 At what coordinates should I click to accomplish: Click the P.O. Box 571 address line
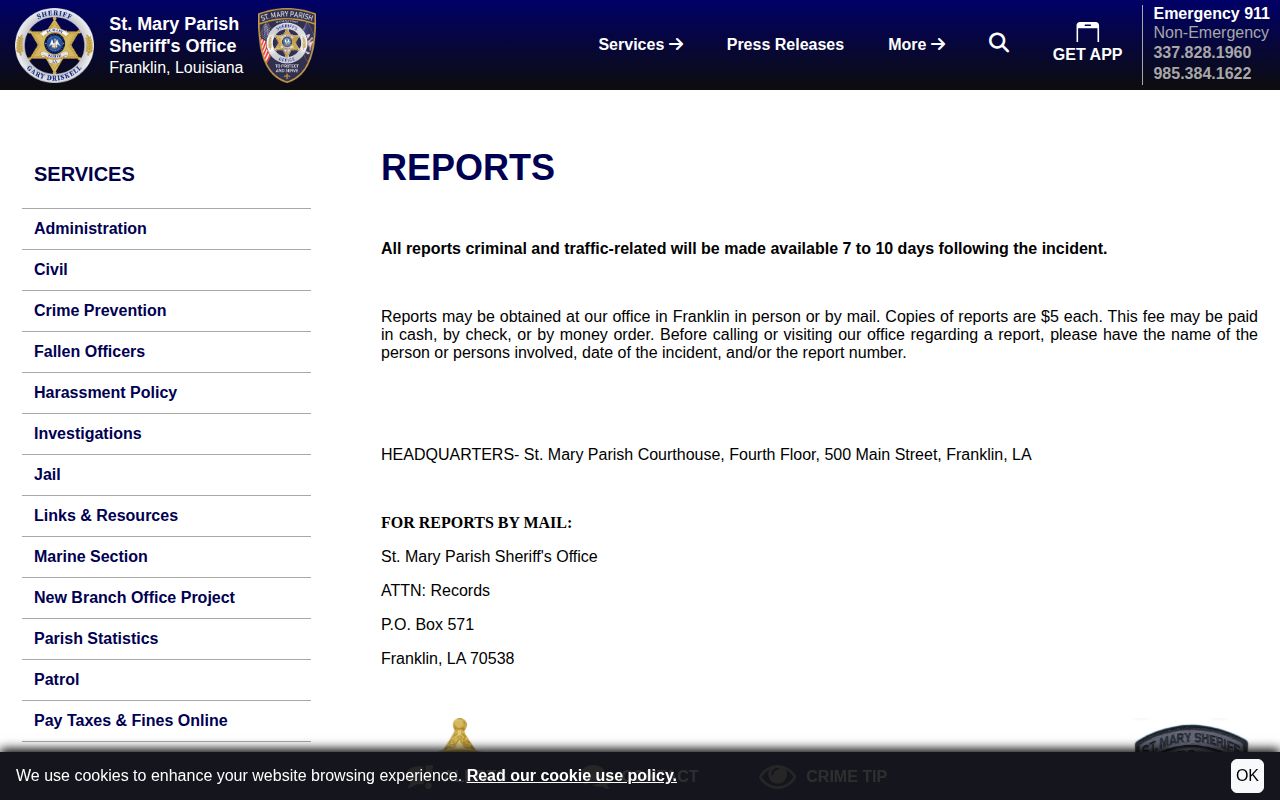[x=427, y=624]
